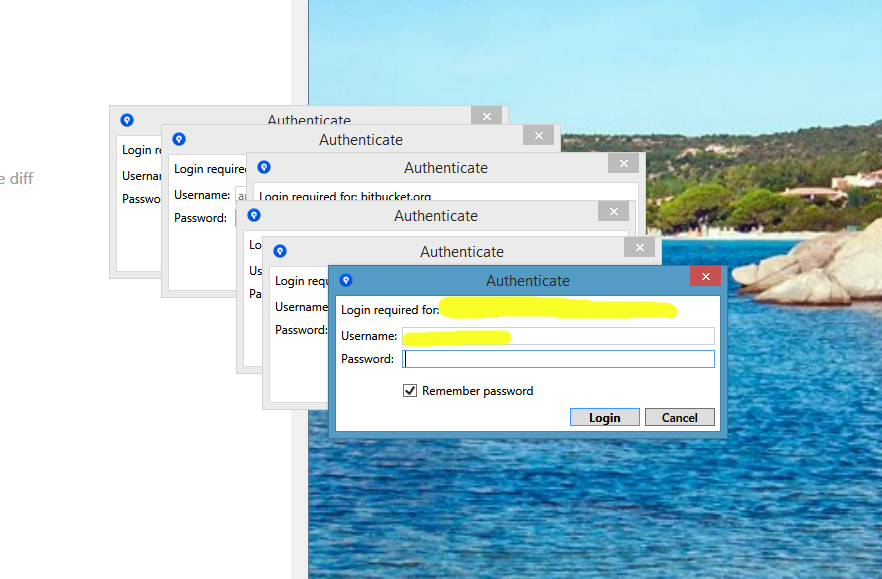
Task: Click the empty Password field on the front dialog
Action: 557,358
